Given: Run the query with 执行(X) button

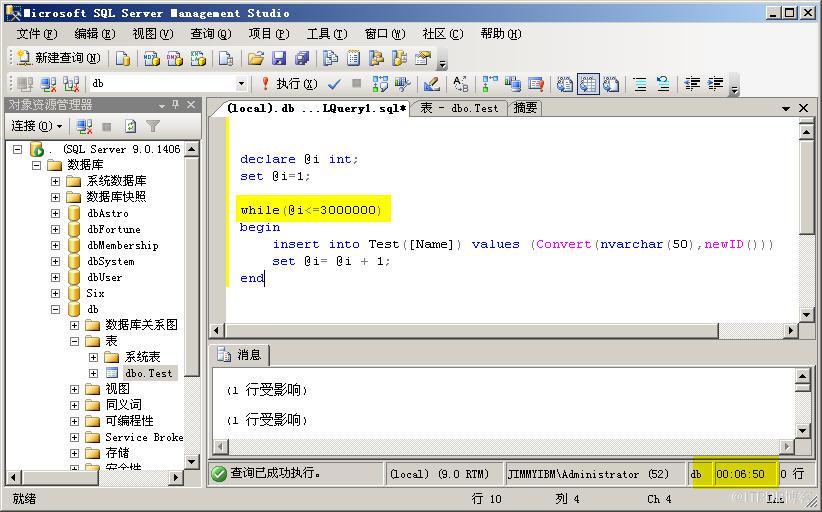Looking at the screenshot, I should 290,84.
